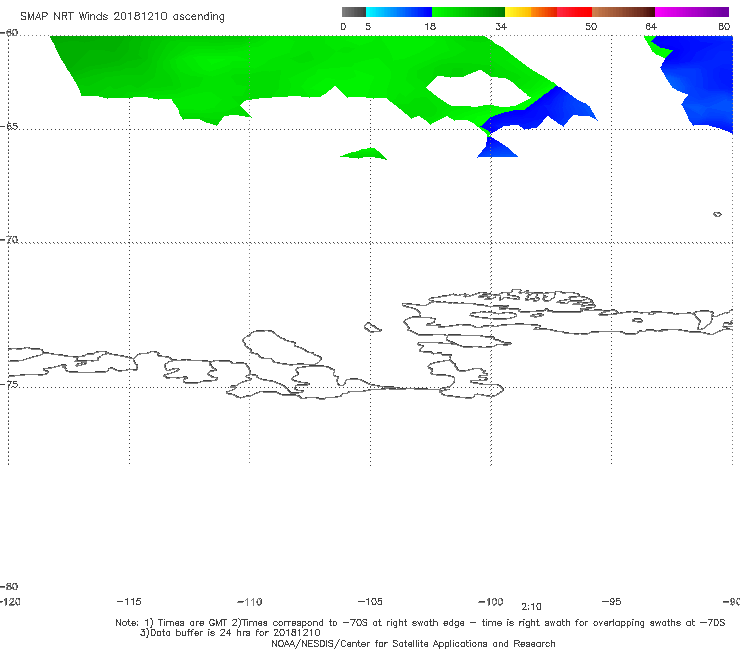
Task: Click the tiny island outline near the right edge
Action: point(717,214)
